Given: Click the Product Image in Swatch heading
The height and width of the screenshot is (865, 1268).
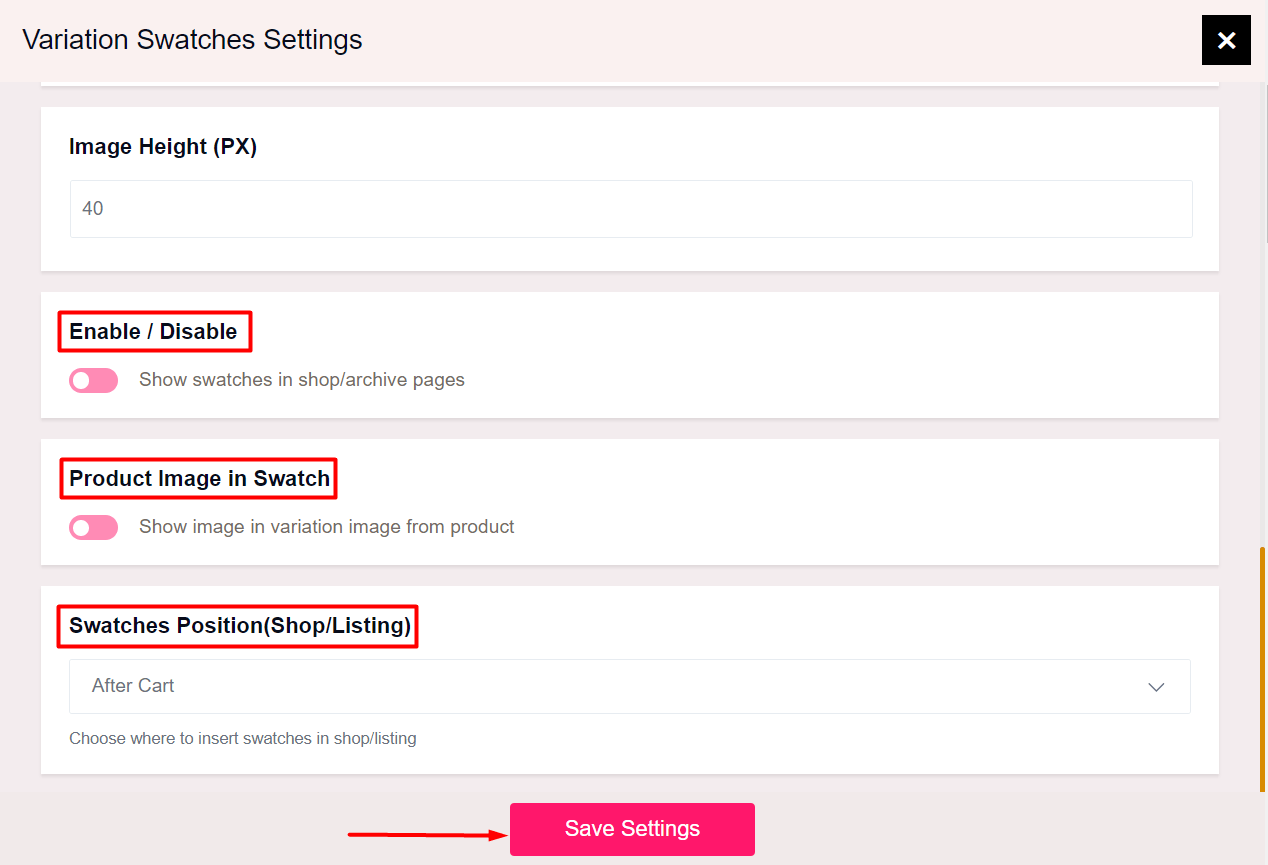Looking at the screenshot, I should (x=197, y=478).
